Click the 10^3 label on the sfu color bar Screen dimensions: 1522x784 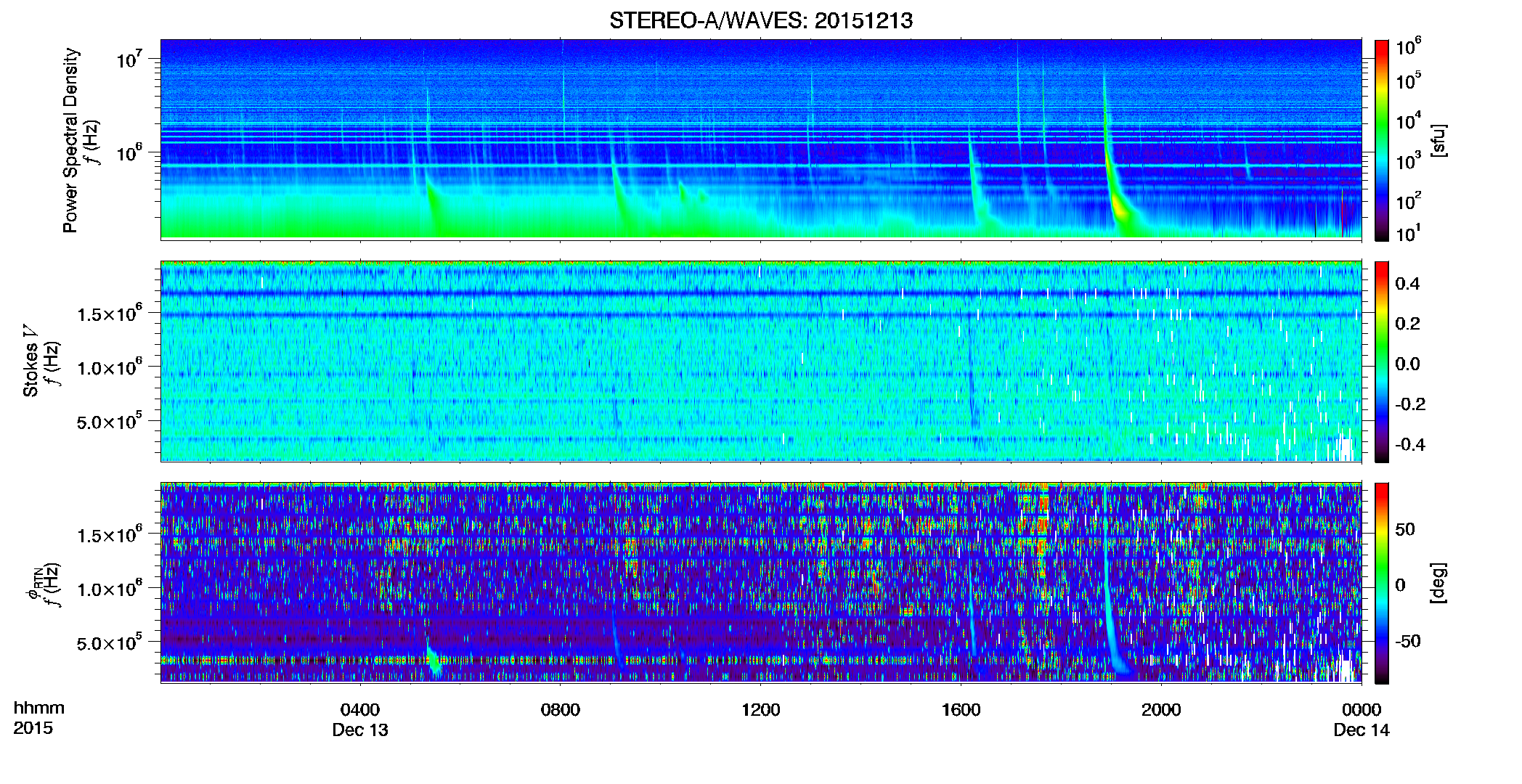coord(1409,160)
